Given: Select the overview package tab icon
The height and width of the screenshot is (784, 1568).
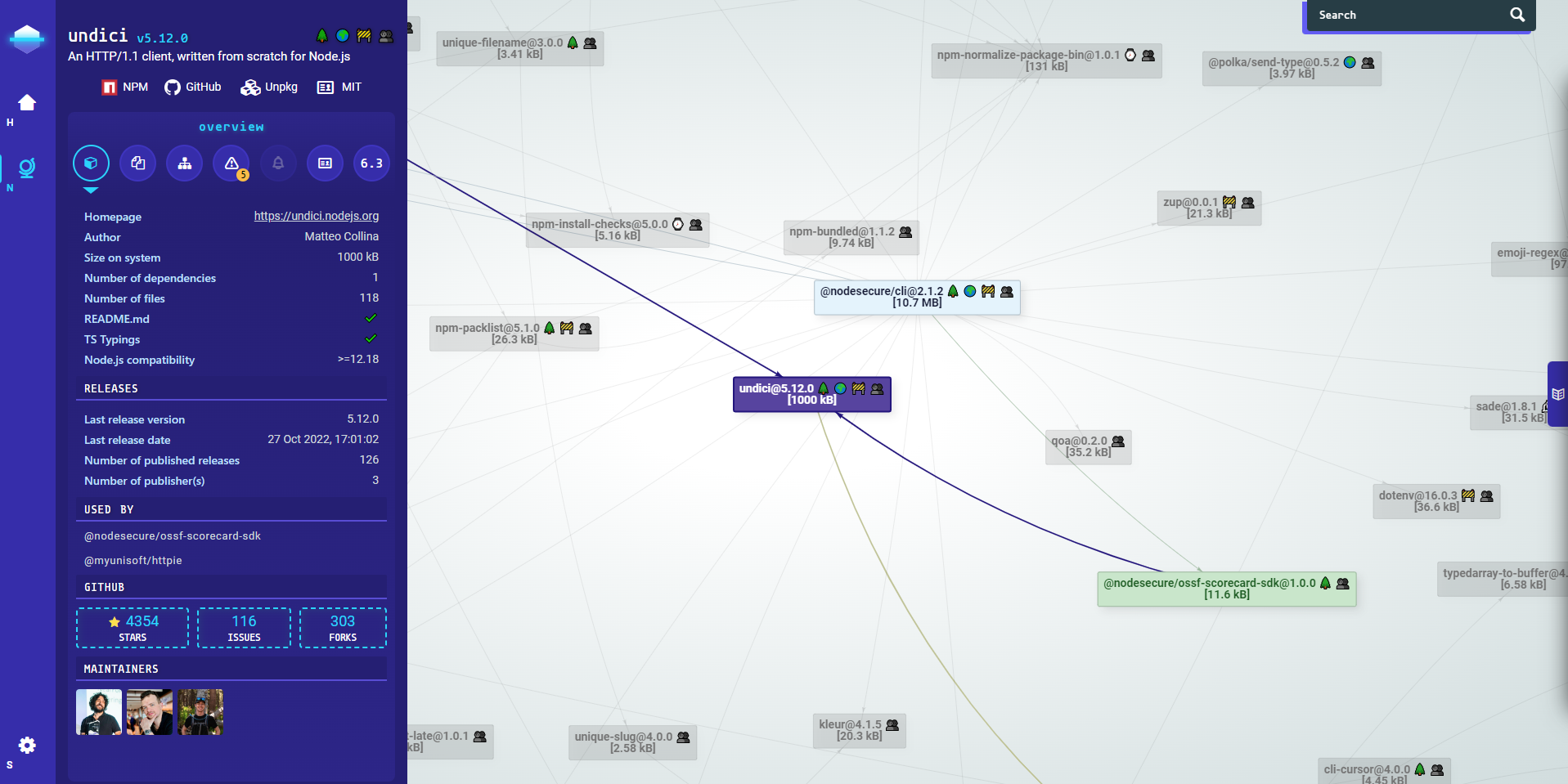Looking at the screenshot, I should click(91, 164).
